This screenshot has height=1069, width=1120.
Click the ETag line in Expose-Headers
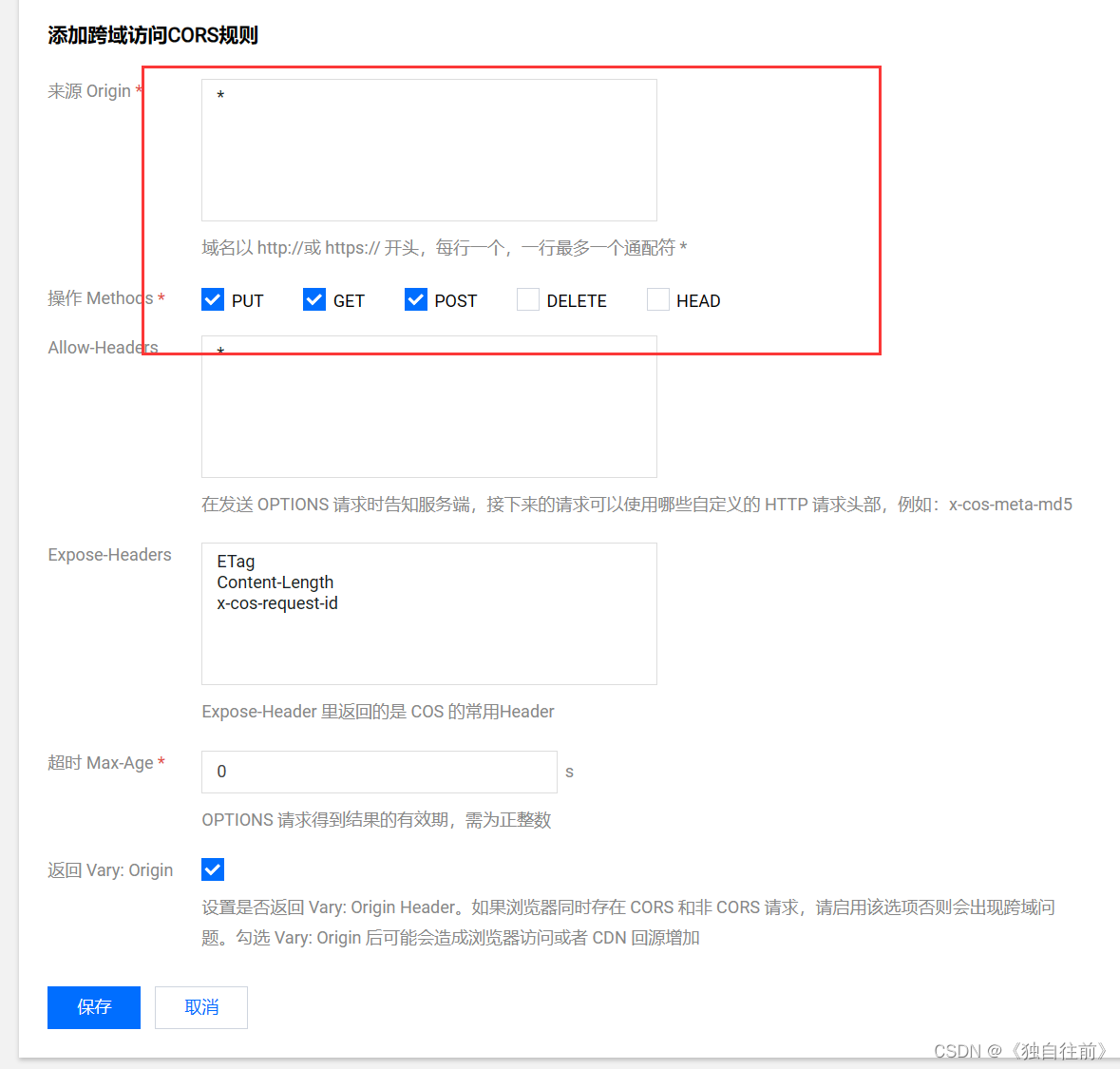pyautogui.click(x=236, y=562)
